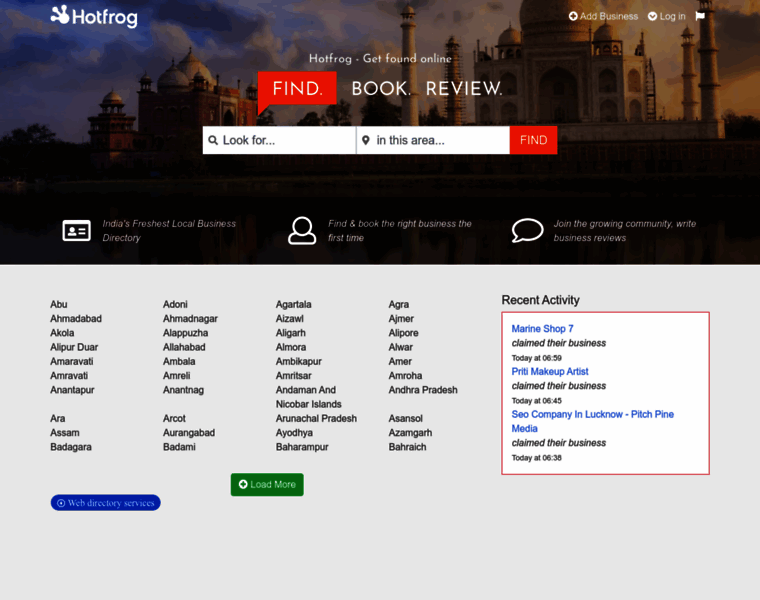760x600 pixels.
Task: Click the location pin icon
Action: [x=366, y=140]
